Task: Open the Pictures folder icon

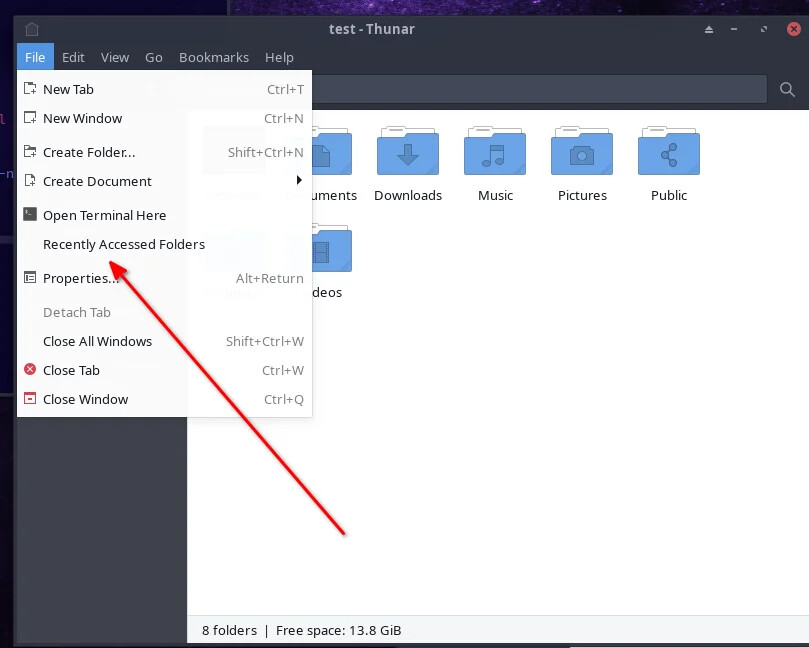Action: pyautogui.click(x=581, y=152)
